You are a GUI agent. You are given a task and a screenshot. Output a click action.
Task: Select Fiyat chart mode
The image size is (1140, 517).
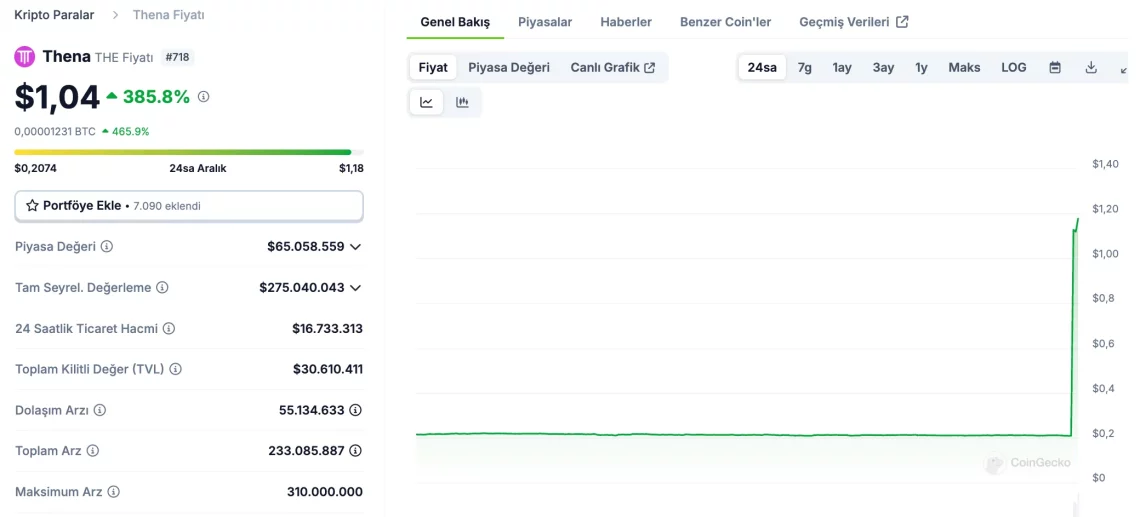(x=433, y=68)
